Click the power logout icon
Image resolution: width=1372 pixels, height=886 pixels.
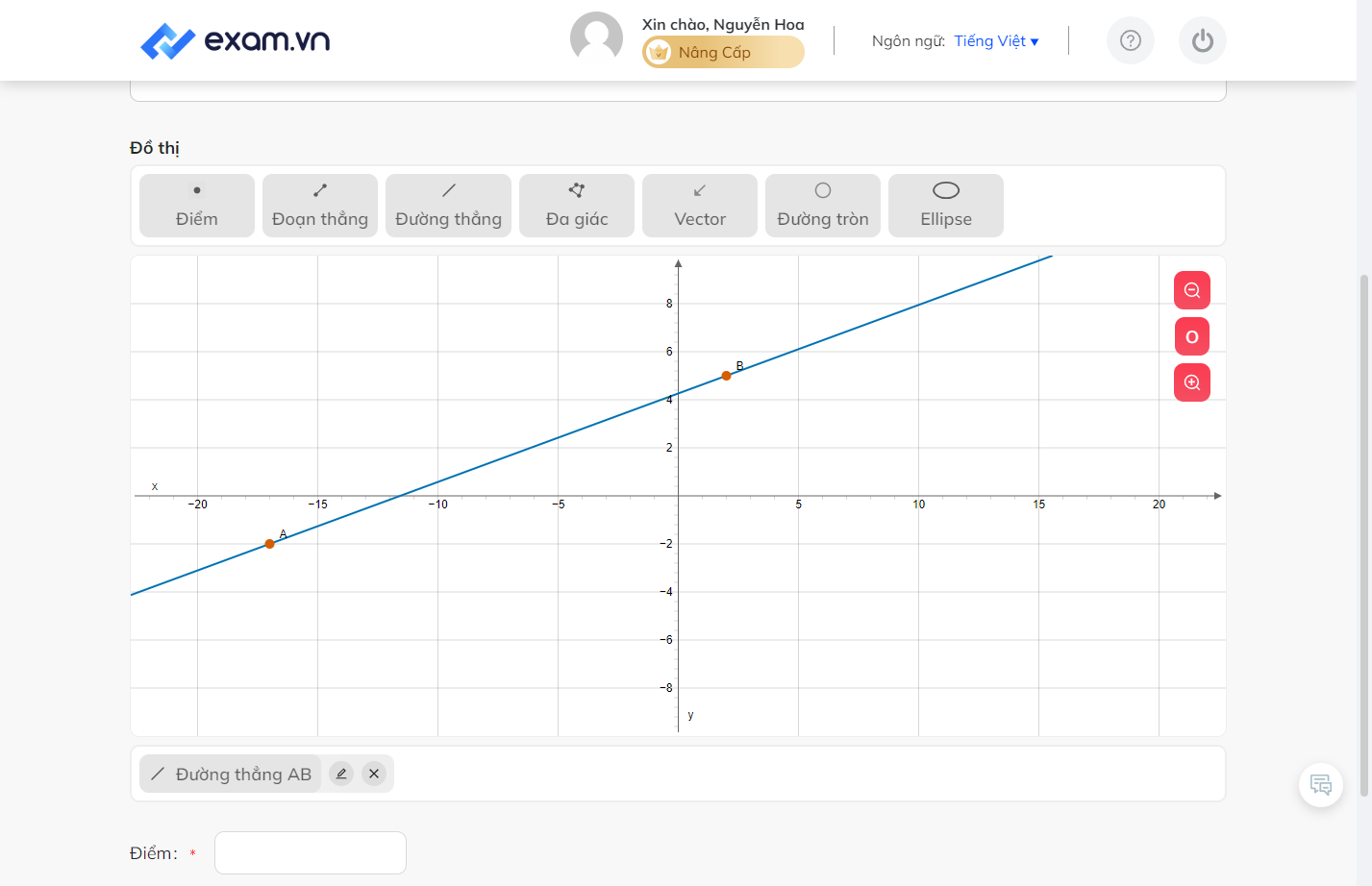coord(1203,40)
